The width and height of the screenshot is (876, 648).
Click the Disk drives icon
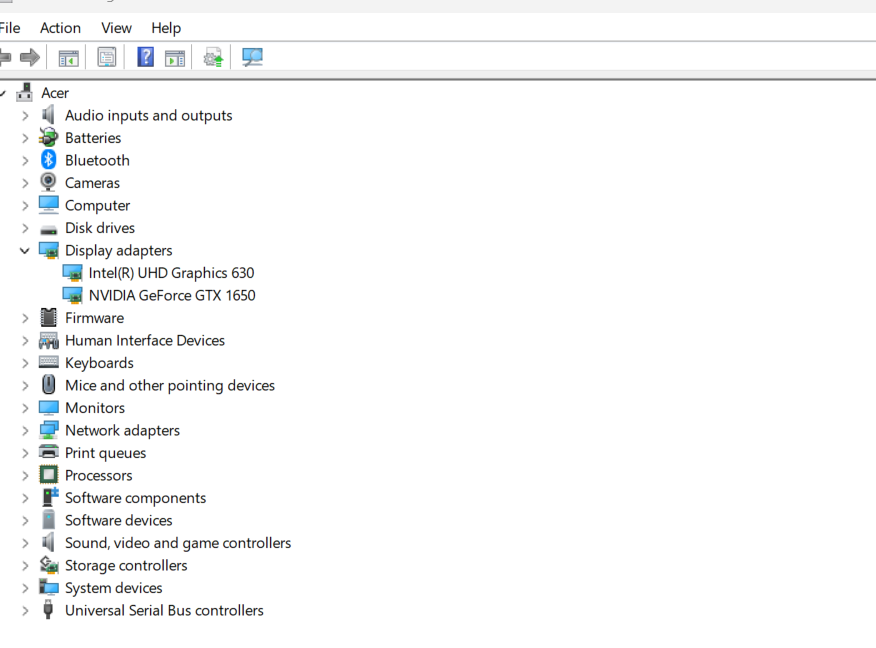click(49, 230)
